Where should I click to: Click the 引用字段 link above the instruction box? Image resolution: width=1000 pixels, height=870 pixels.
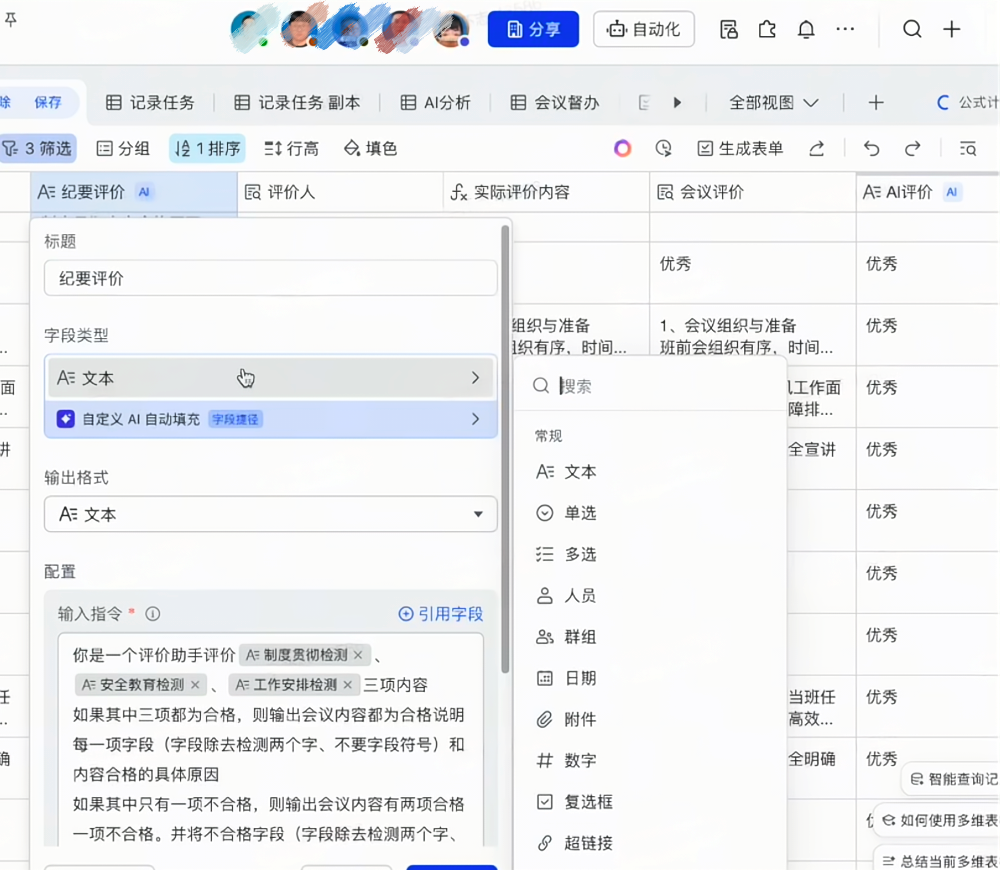pos(440,615)
